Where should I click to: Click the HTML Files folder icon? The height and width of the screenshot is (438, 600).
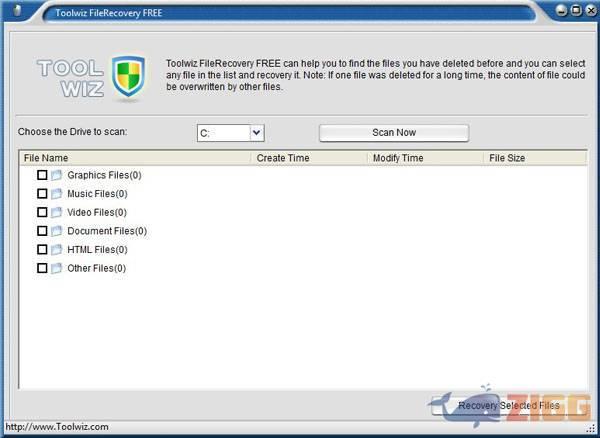(56, 250)
